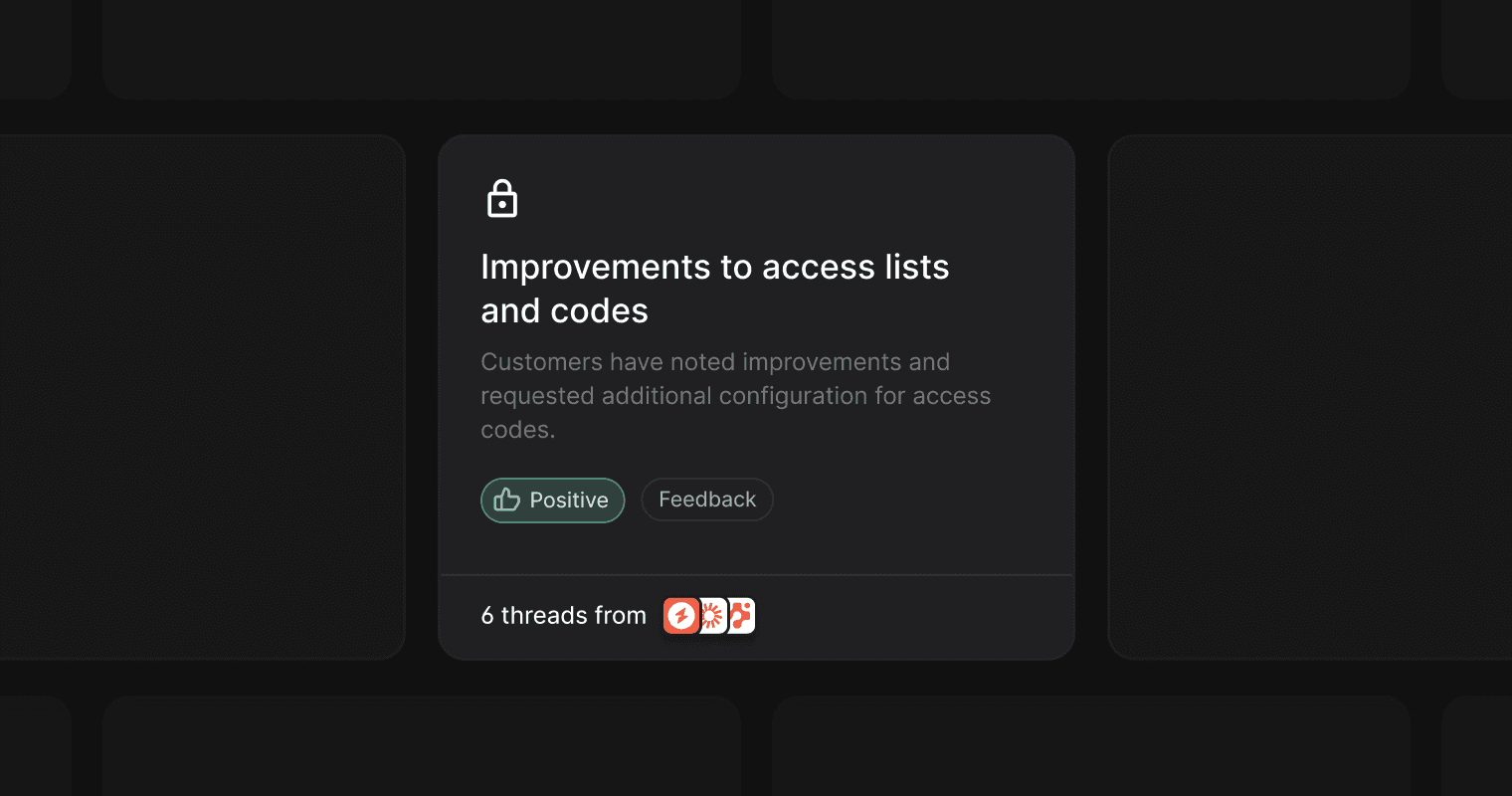The width and height of the screenshot is (1512, 796).
Task: Click the cropped card at bottom-right edge
Action: pyautogui.click(x=1477, y=745)
